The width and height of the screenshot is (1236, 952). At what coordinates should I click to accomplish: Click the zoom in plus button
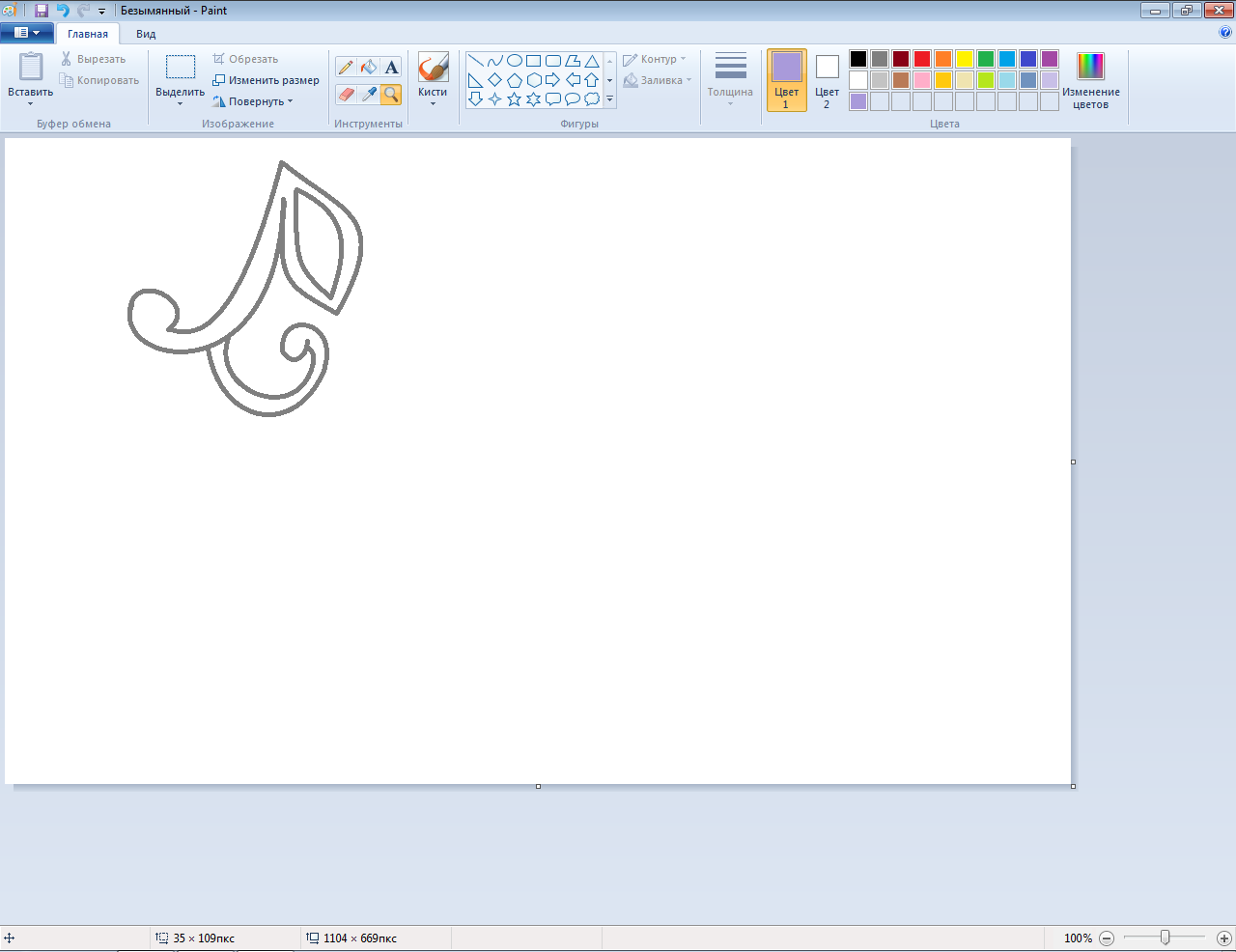(x=1223, y=938)
